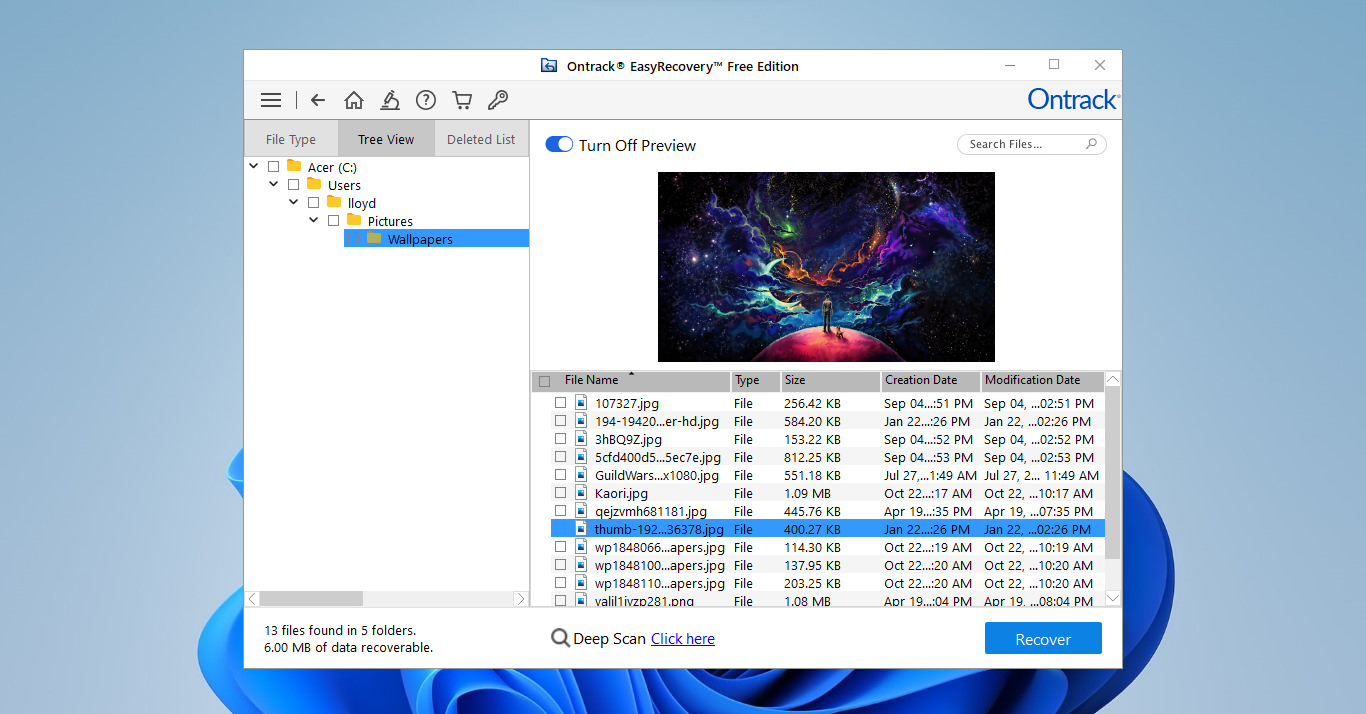Click the Users folder icon

coord(314,184)
